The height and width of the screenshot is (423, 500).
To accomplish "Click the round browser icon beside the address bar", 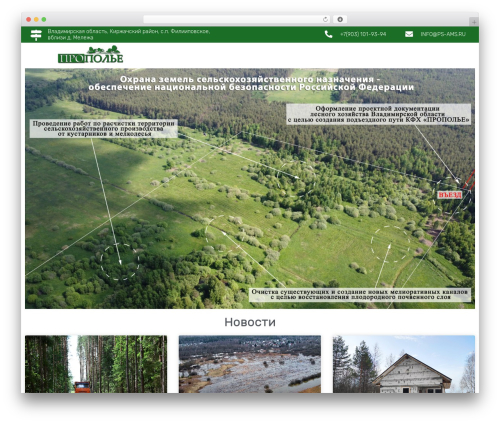I will [340, 19].
